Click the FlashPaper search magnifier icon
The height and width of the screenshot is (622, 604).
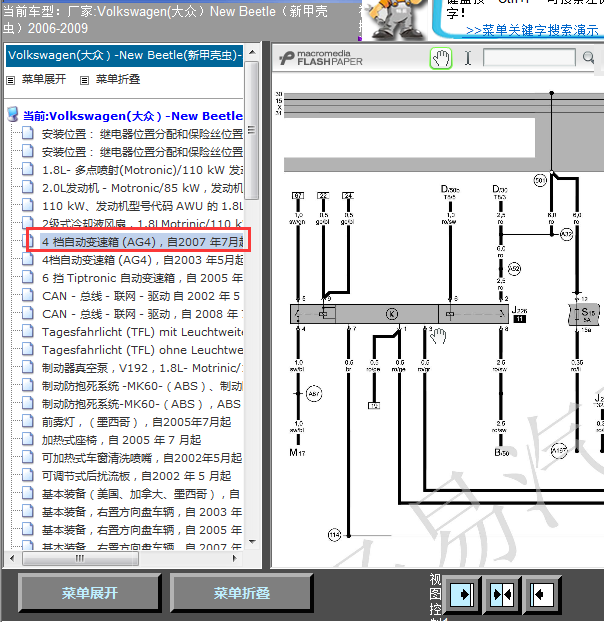coord(589,58)
